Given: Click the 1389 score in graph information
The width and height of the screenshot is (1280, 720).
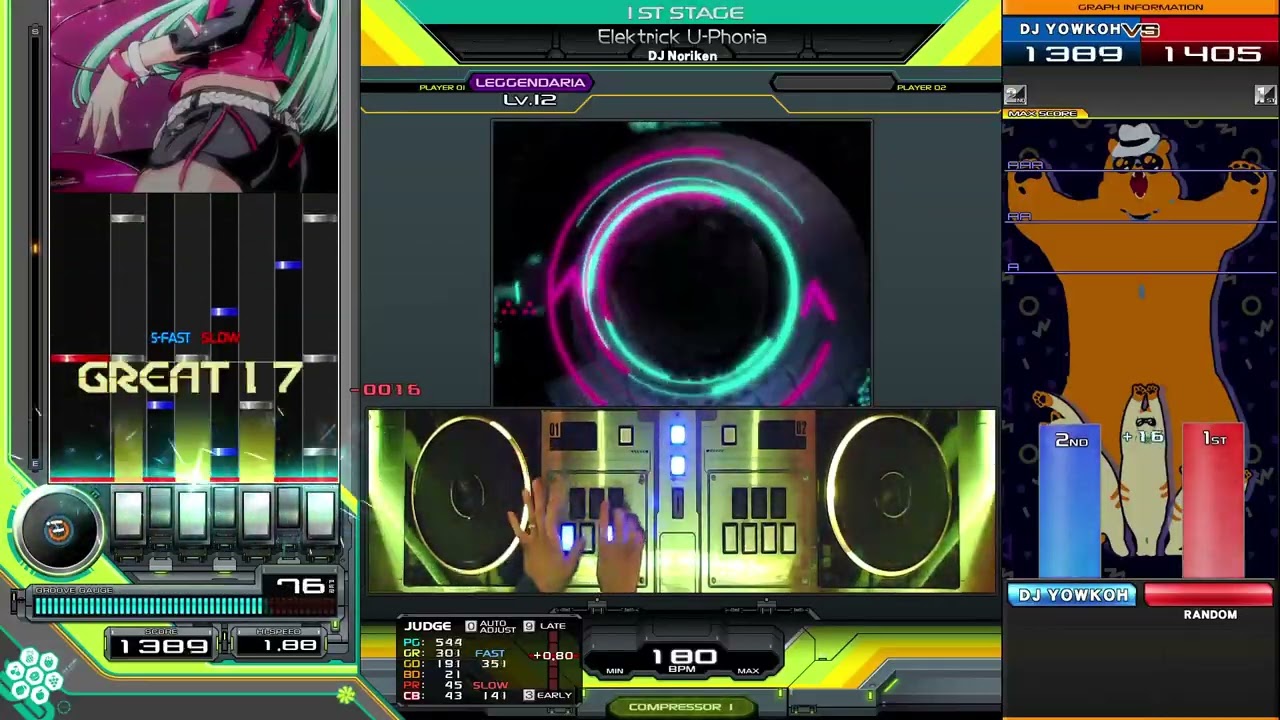Looking at the screenshot, I should 1074,54.
